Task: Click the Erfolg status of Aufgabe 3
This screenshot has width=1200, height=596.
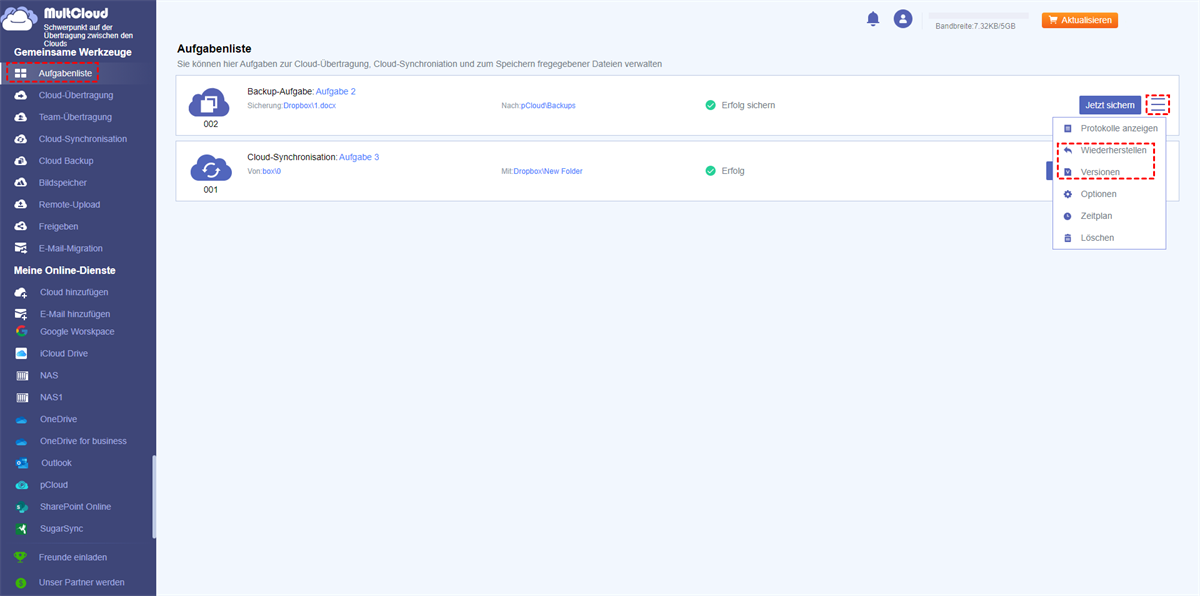Action: (x=733, y=171)
